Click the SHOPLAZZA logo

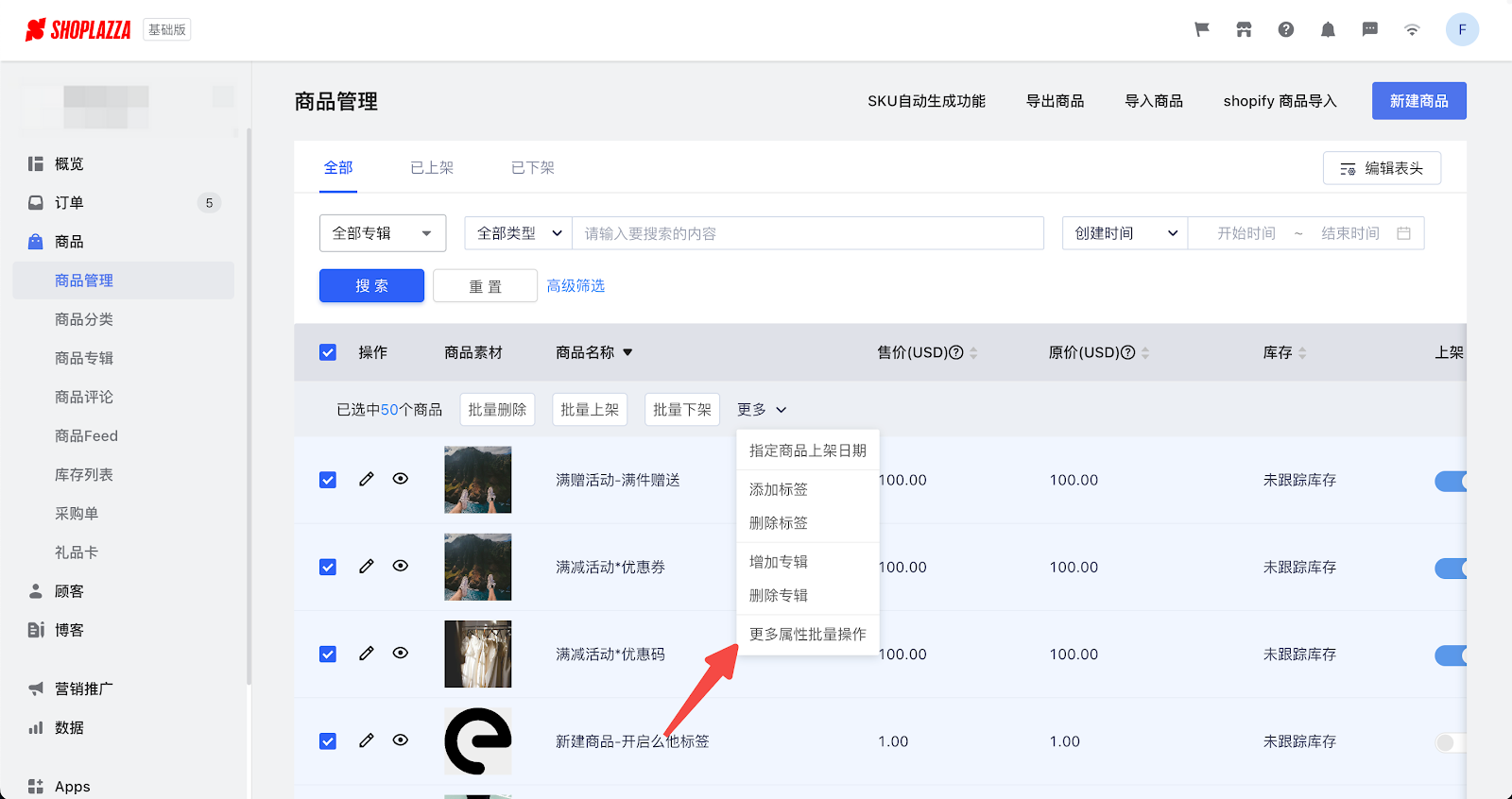tap(78, 30)
